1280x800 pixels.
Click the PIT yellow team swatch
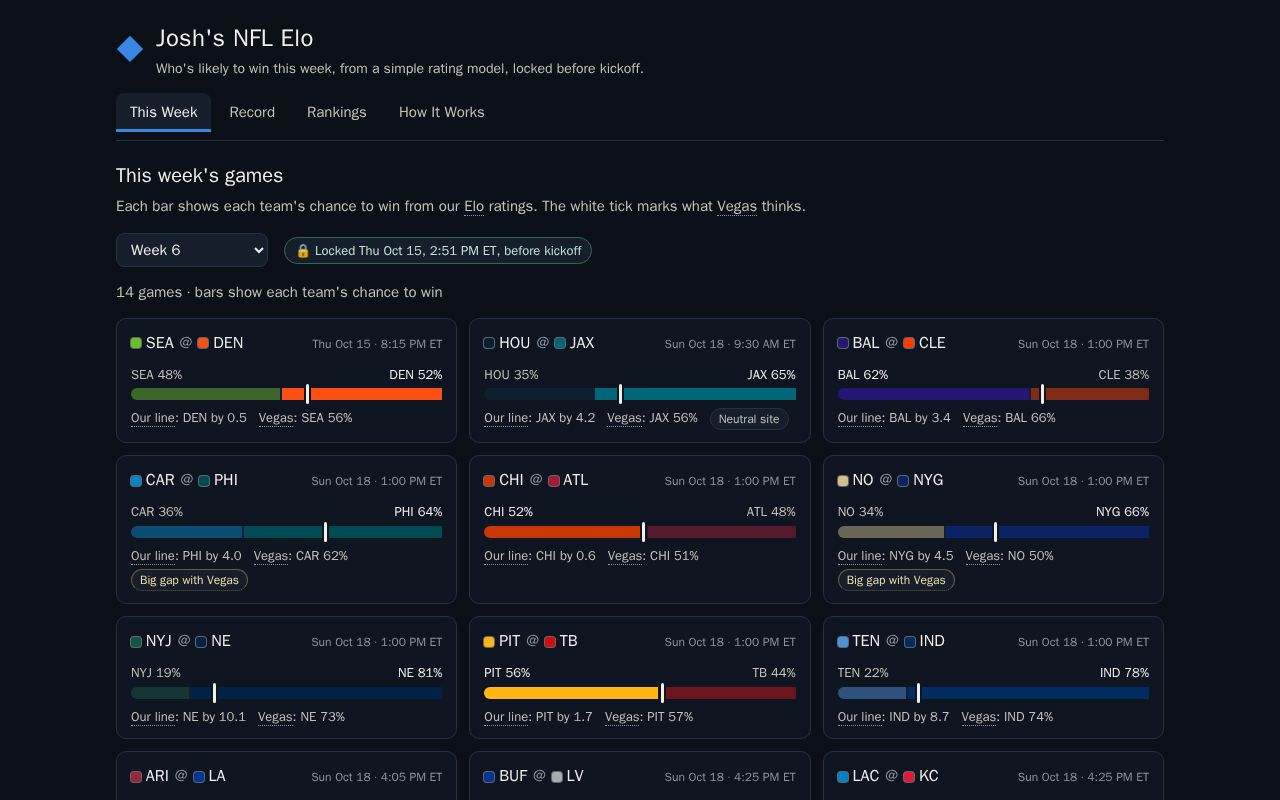[489, 642]
